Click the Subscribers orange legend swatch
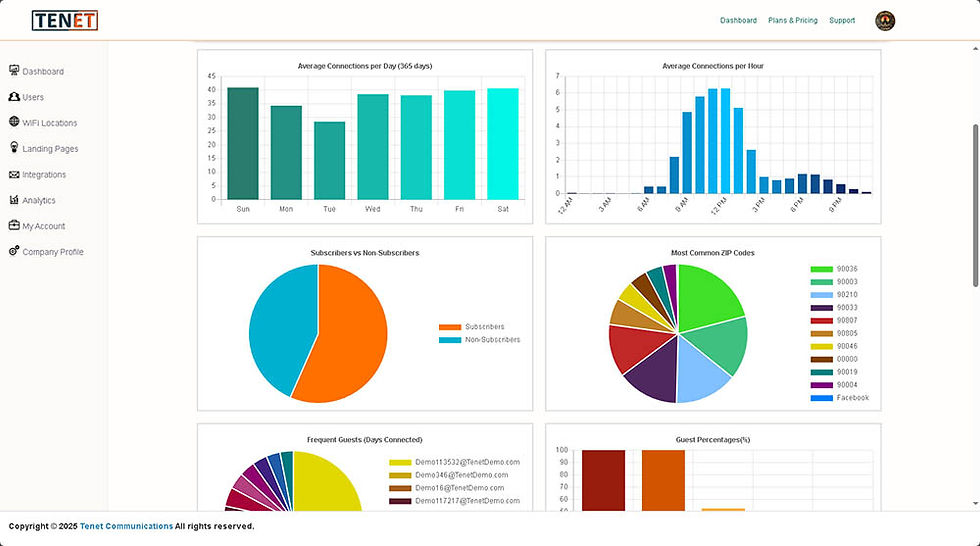 tap(450, 327)
